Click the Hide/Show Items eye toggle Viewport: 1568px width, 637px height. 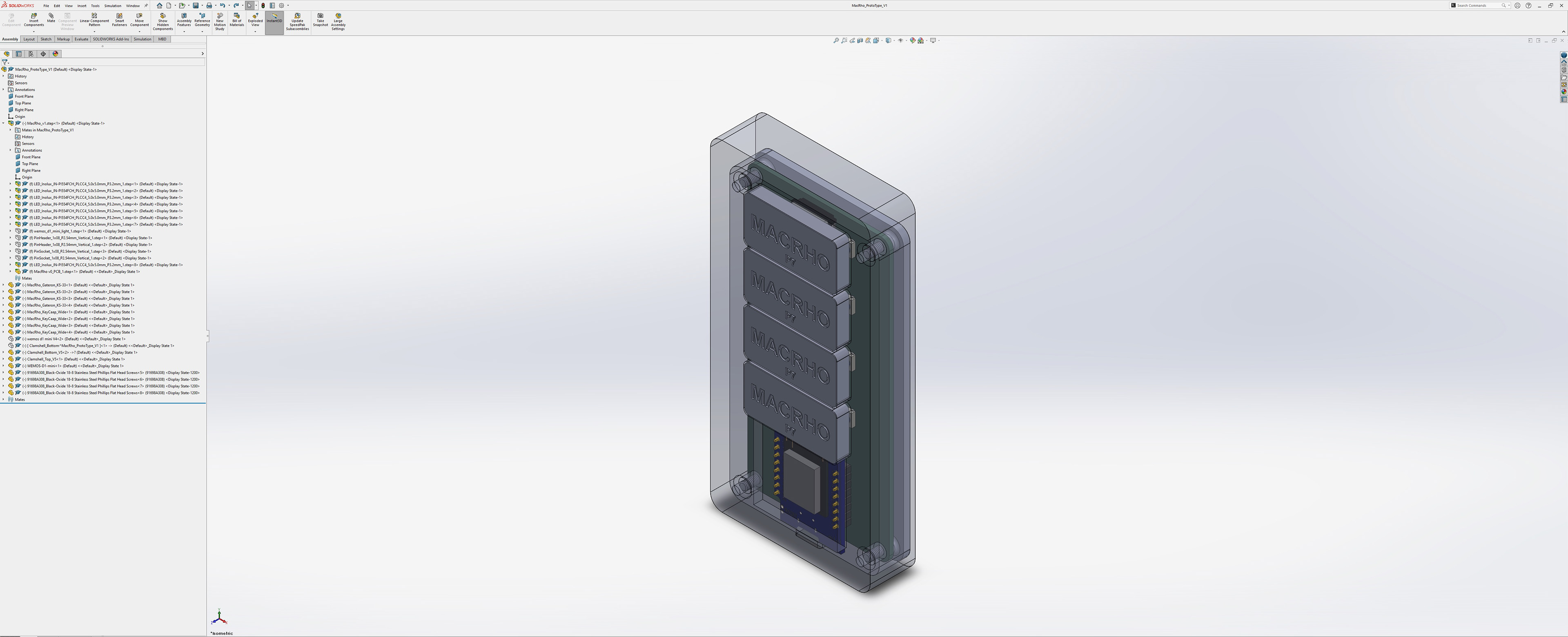[901, 40]
